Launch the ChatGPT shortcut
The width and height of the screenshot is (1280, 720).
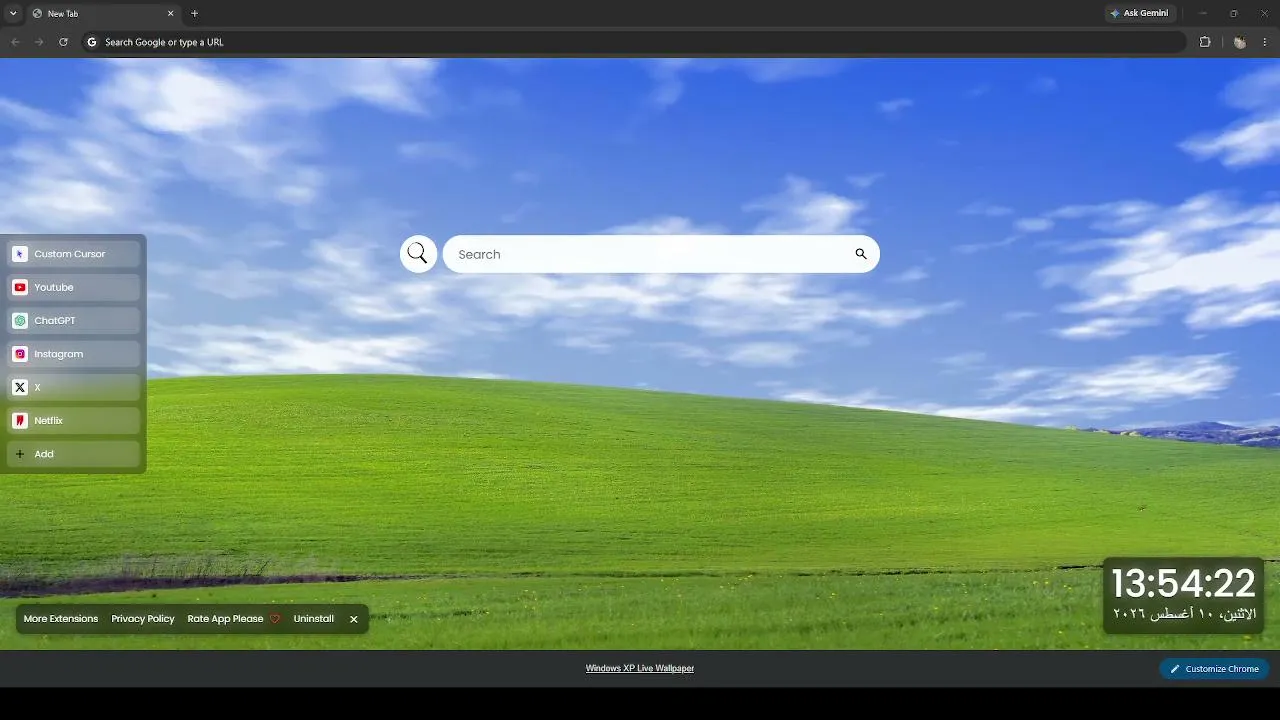point(73,321)
